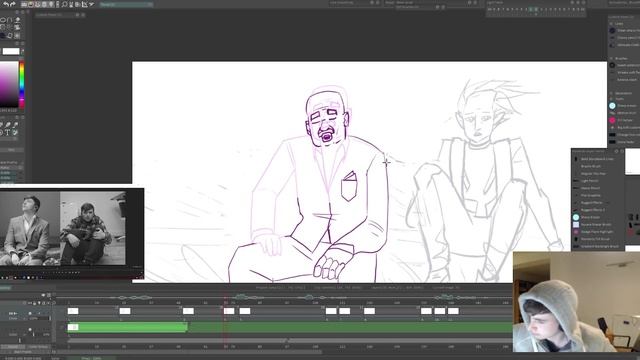
Task: Click the Redo arrow in top toolbar
Action: point(13,4)
